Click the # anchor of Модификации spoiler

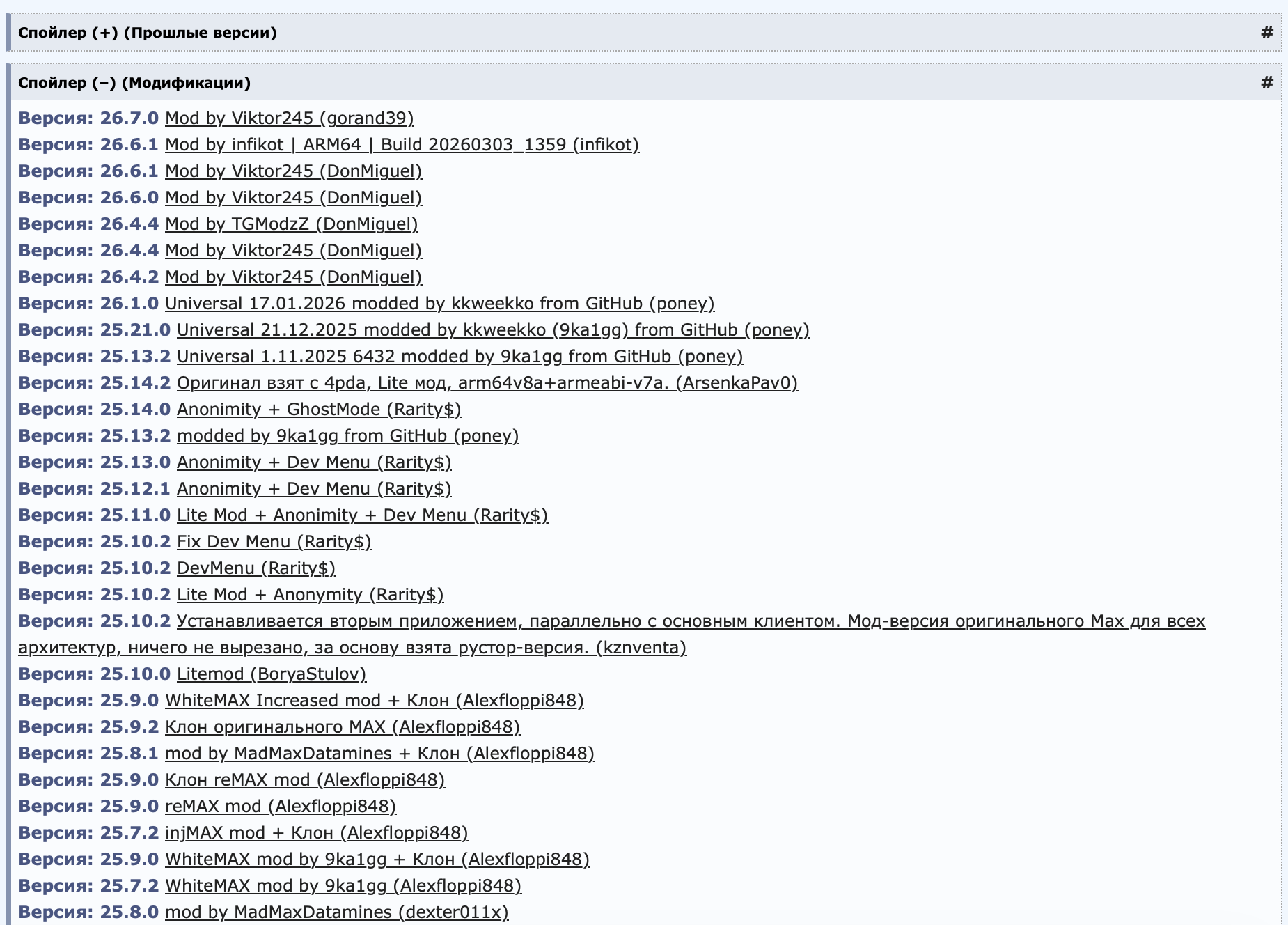point(1267,83)
